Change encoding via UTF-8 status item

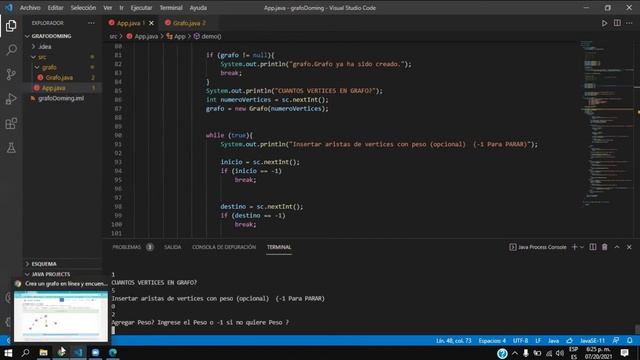[x=520, y=340]
